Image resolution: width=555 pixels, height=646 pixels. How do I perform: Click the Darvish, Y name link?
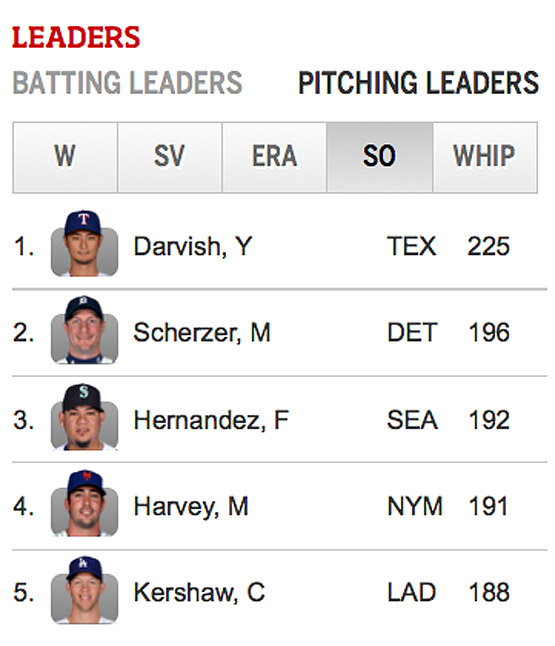tap(193, 246)
